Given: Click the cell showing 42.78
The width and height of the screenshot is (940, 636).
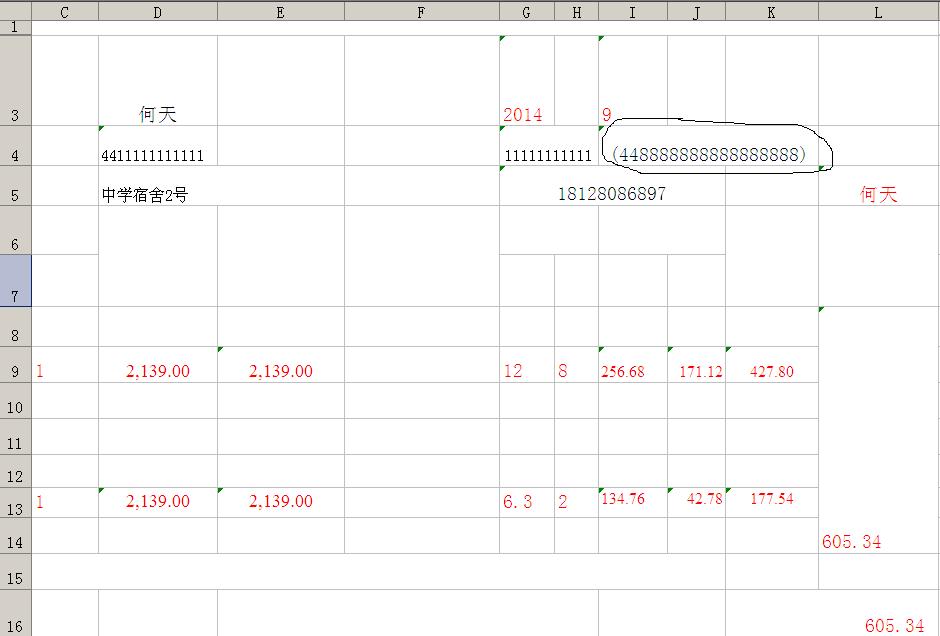Looking at the screenshot, I should 696,500.
